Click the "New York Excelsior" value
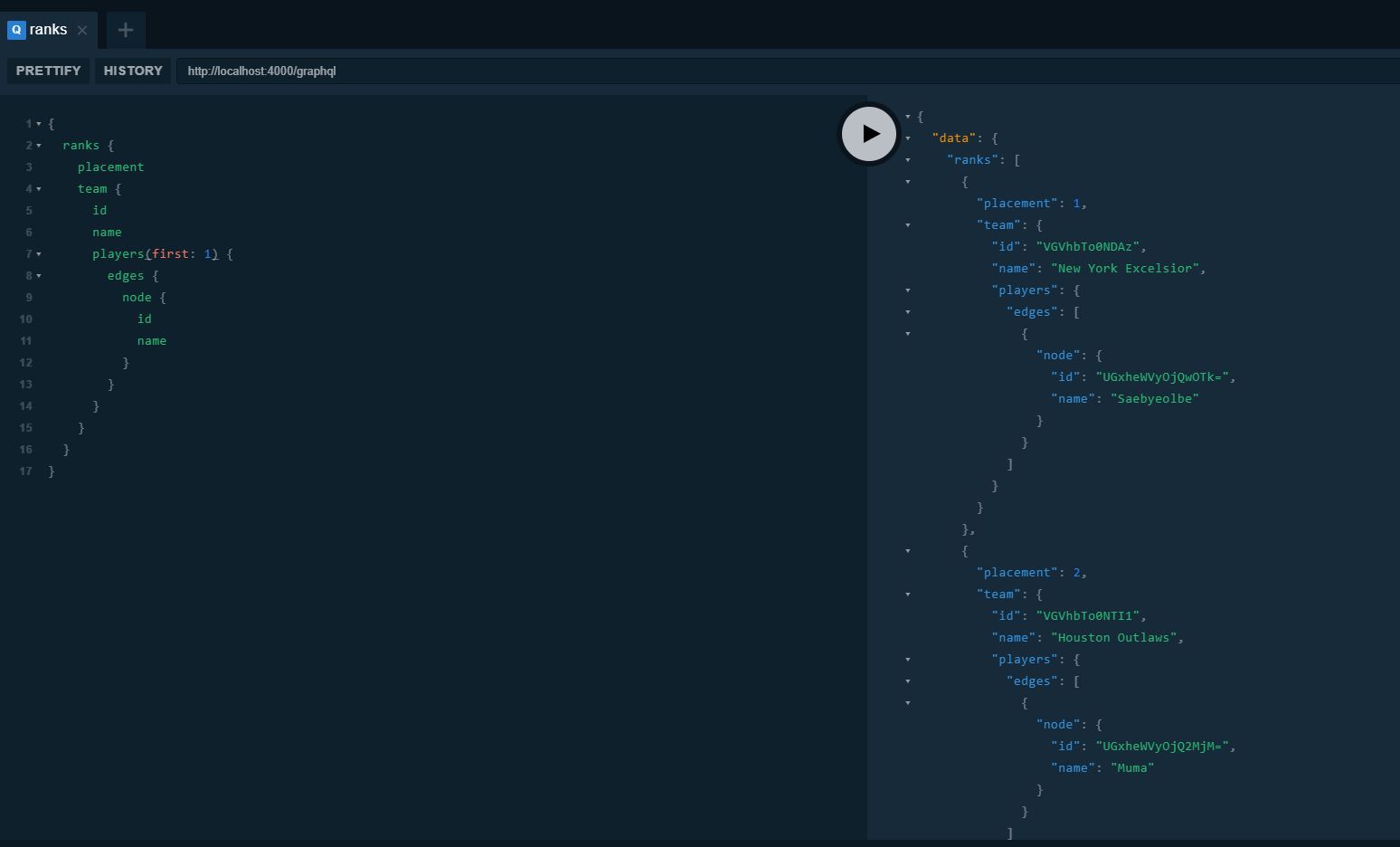Image resolution: width=1400 pixels, height=847 pixels. click(x=1125, y=268)
